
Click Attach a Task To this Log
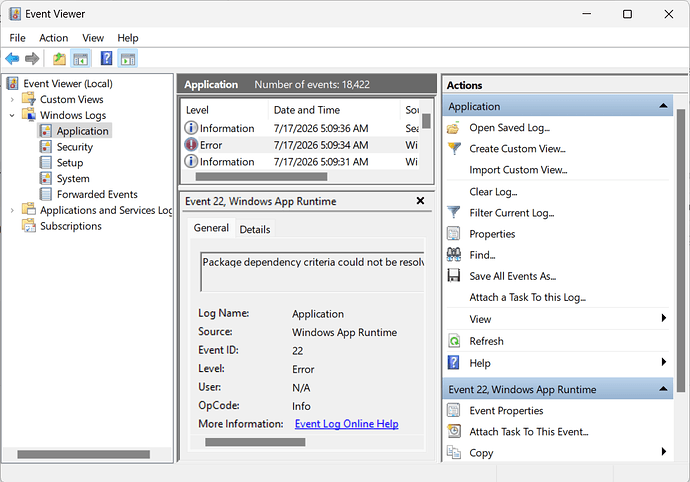528,298
